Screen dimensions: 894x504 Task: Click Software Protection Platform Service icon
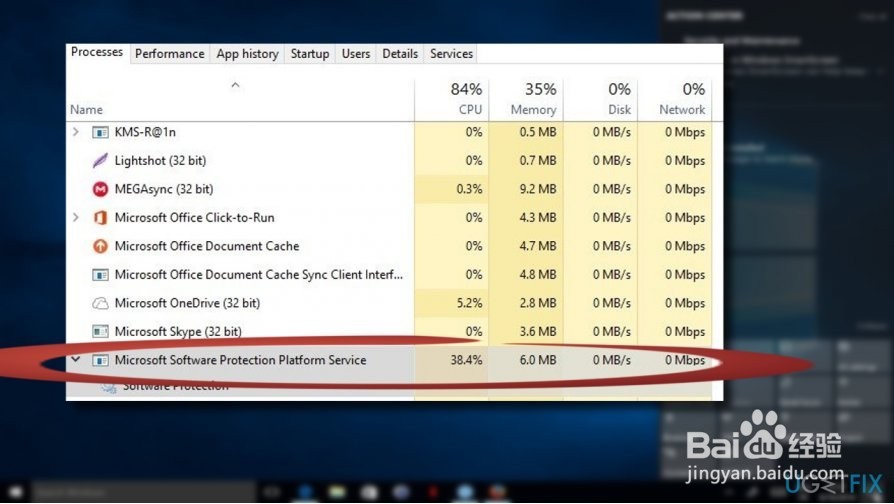pos(100,360)
